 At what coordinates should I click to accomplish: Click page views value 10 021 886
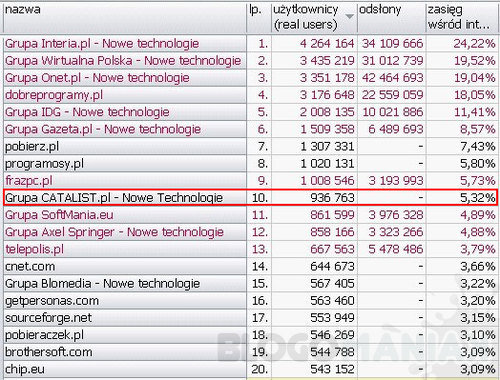(x=392, y=112)
